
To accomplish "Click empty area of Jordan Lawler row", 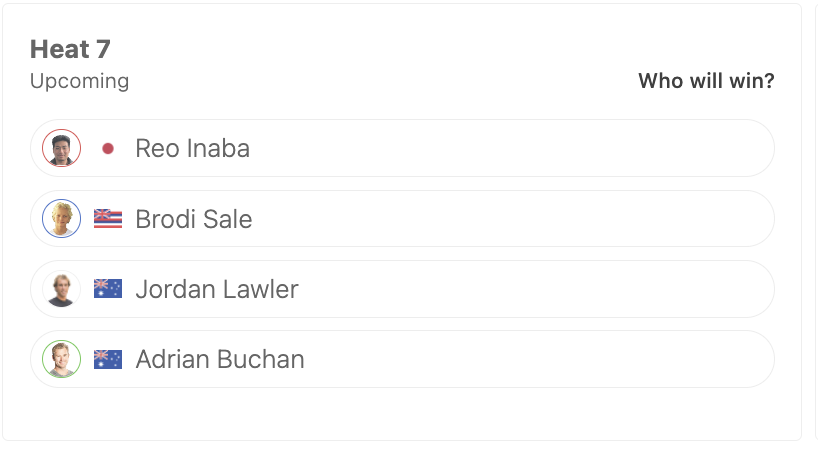I will point(537,289).
